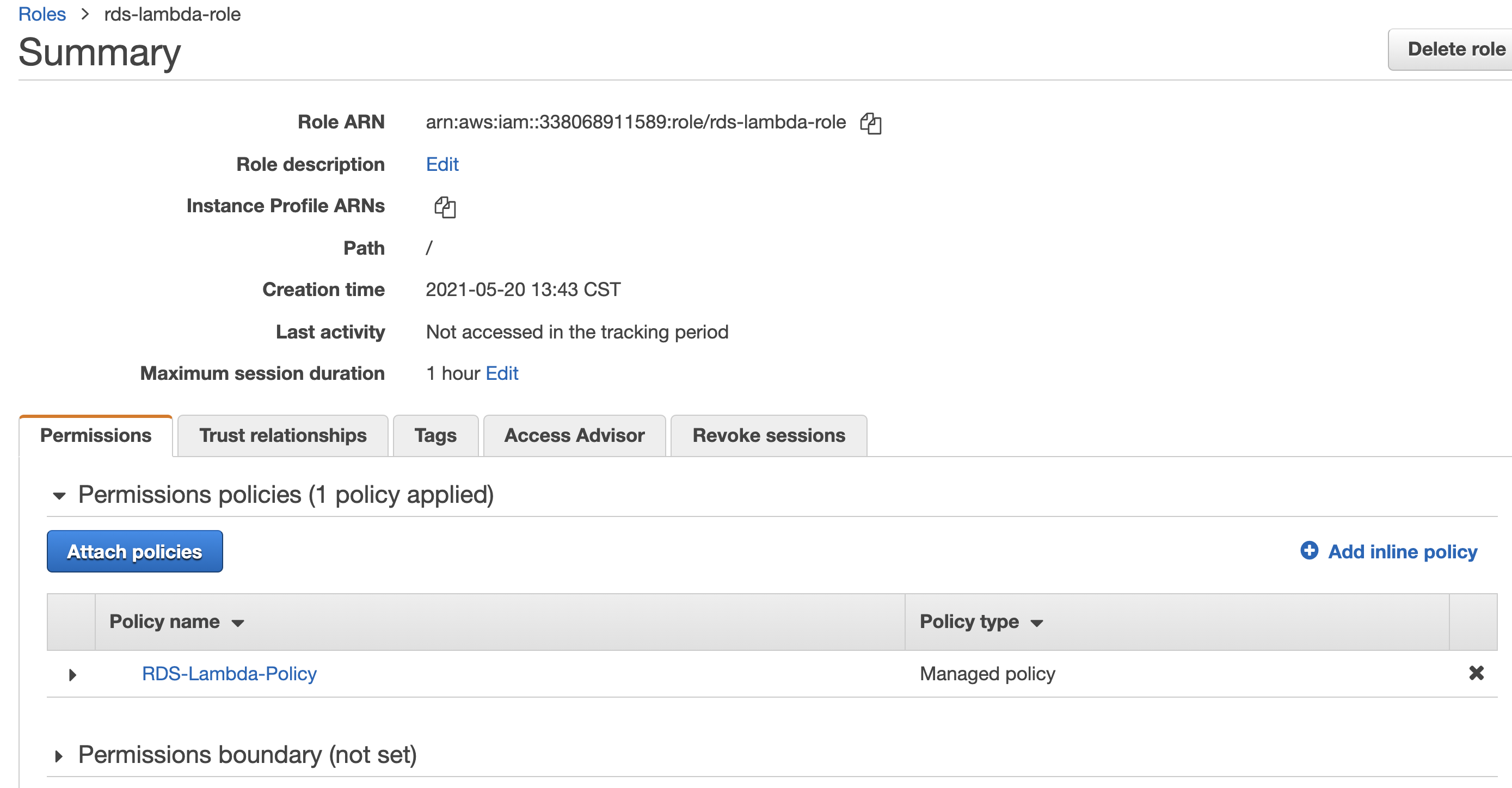Navigate back to Roles breadcrumb

pos(42,14)
